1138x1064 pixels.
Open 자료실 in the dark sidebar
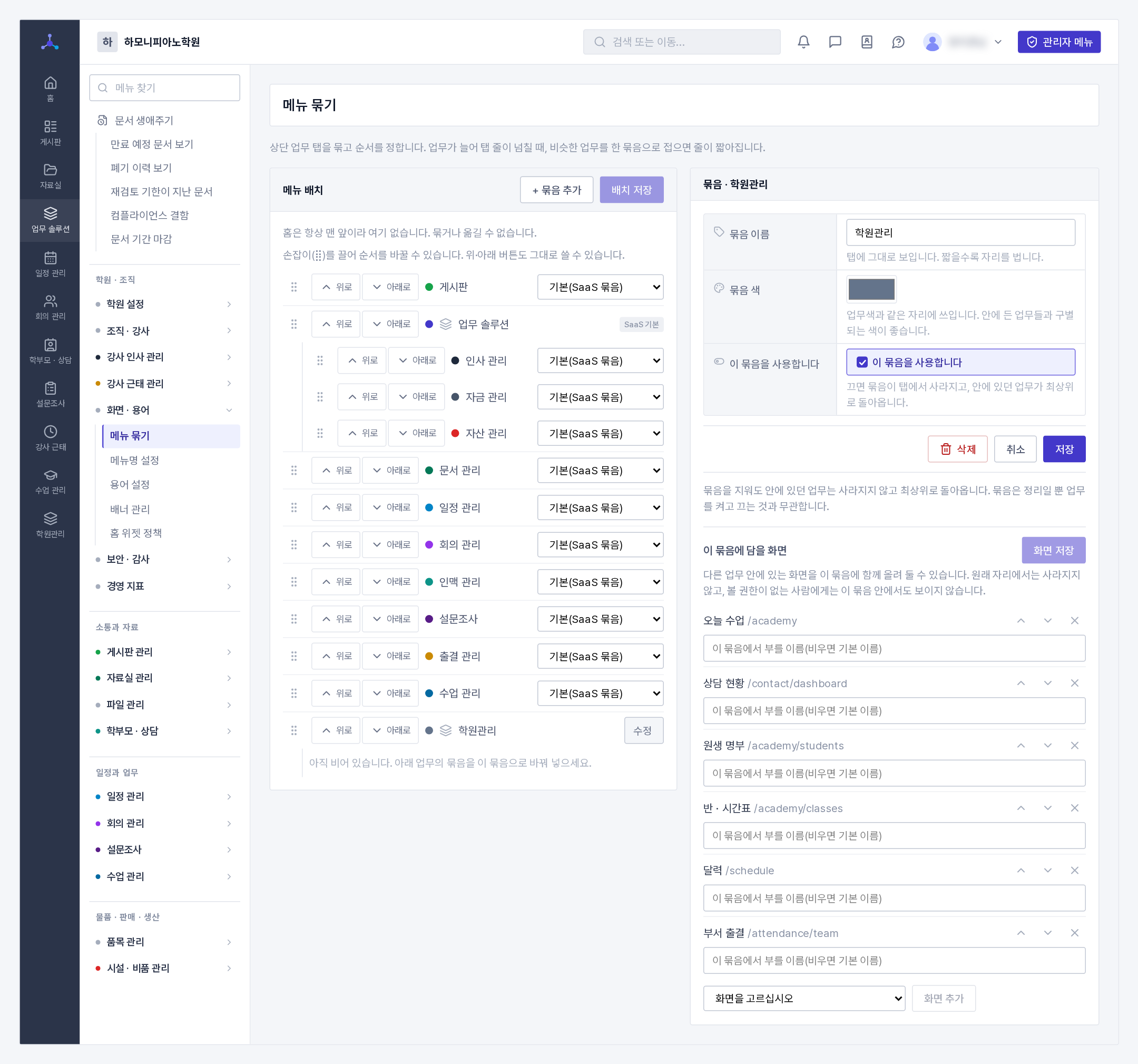pos(51,177)
